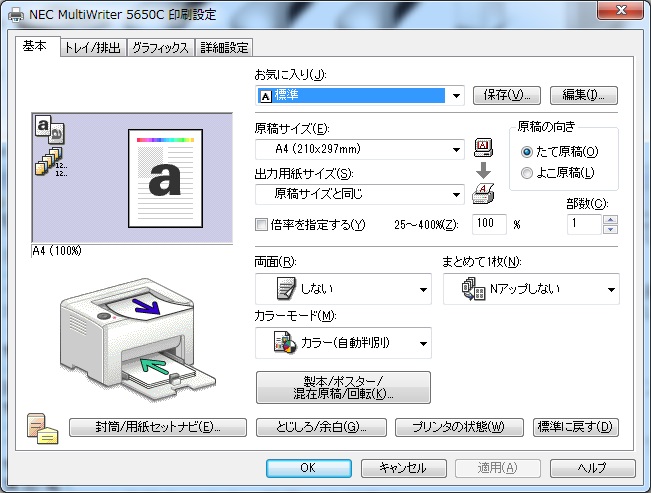The height and width of the screenshot is (493, 651).
Task: Click the 保存 button
Action: coord(507,95)
